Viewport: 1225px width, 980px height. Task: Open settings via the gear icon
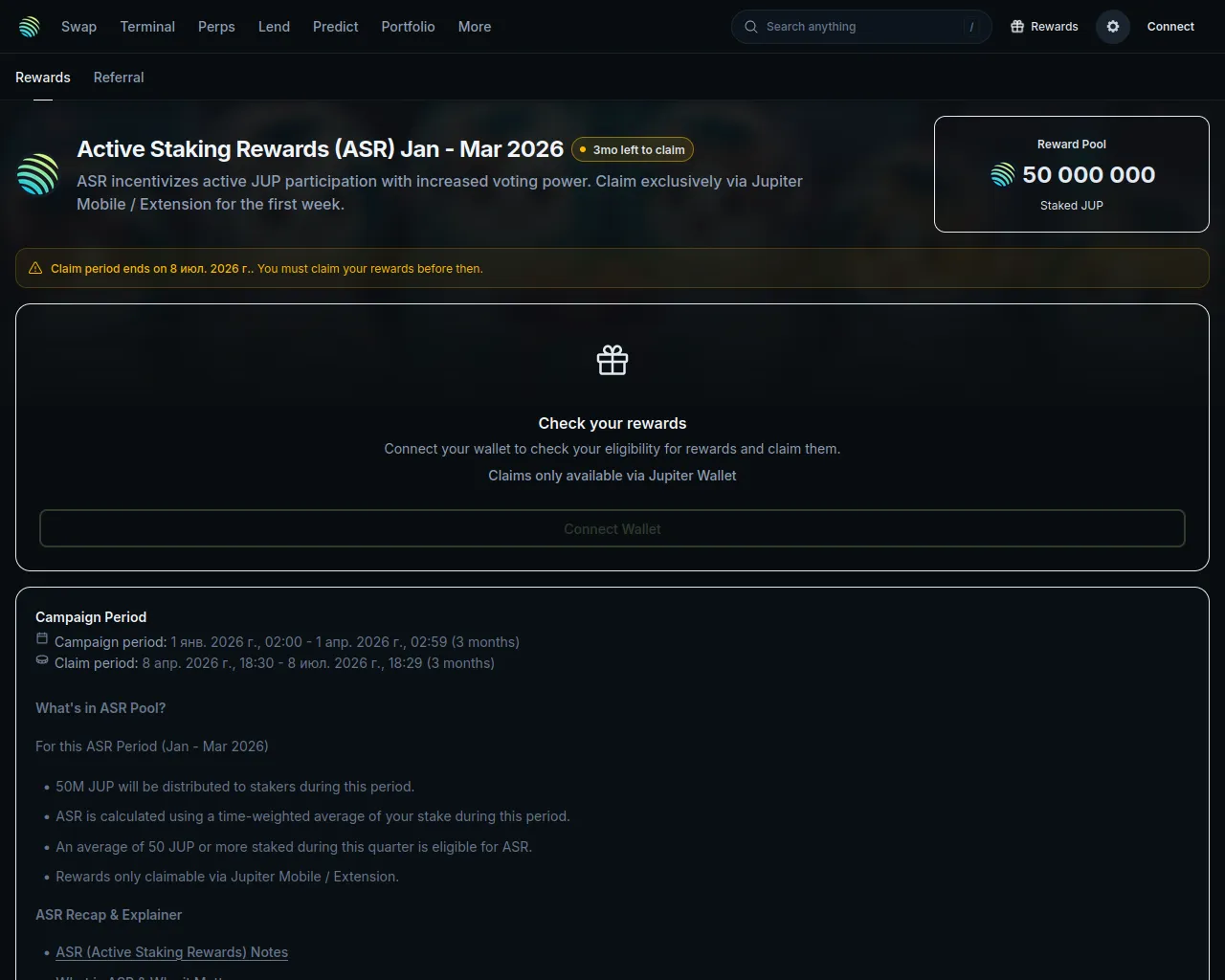tap(1113, 27)
